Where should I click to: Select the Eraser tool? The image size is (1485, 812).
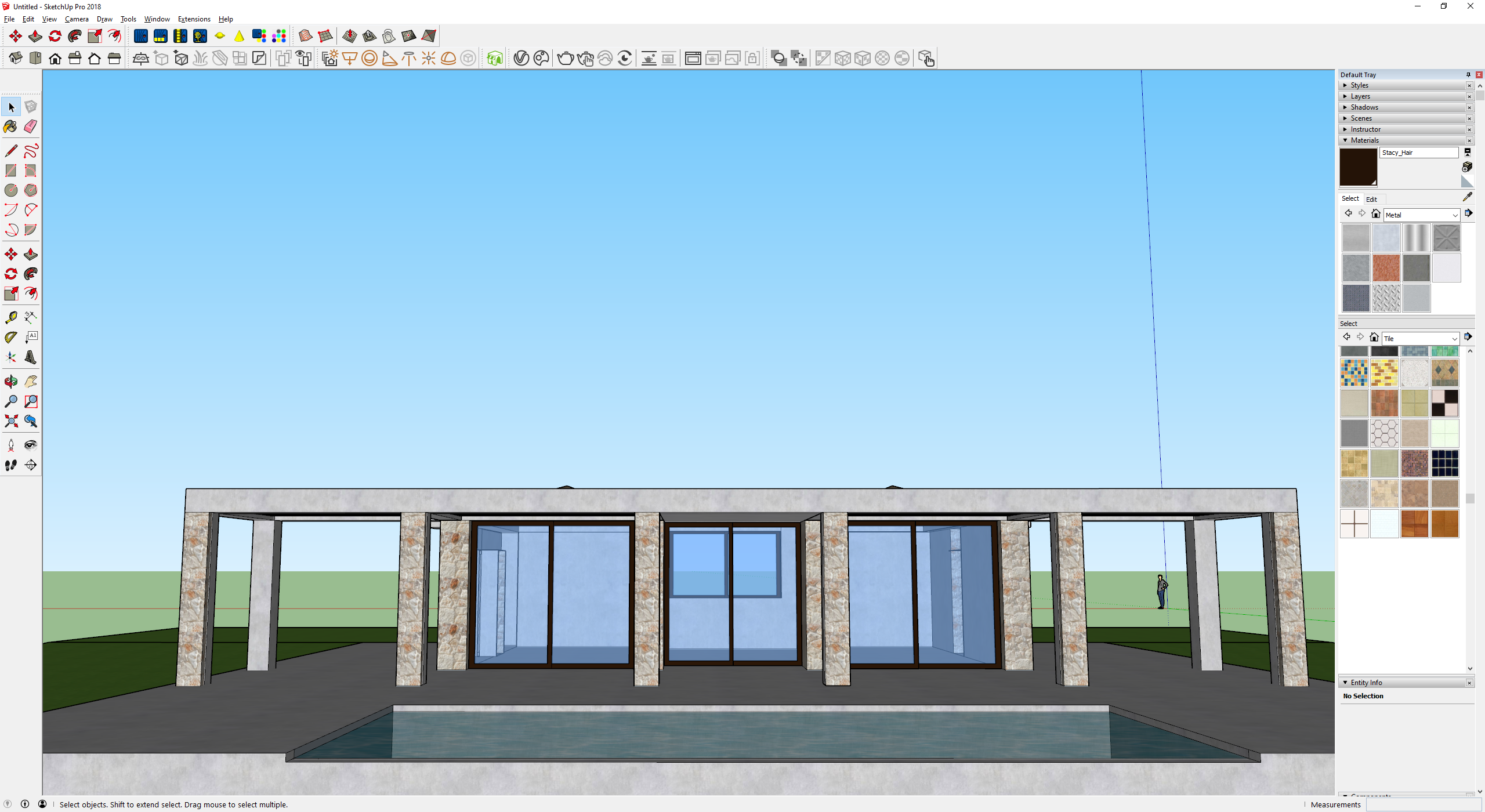coord(31,126)
